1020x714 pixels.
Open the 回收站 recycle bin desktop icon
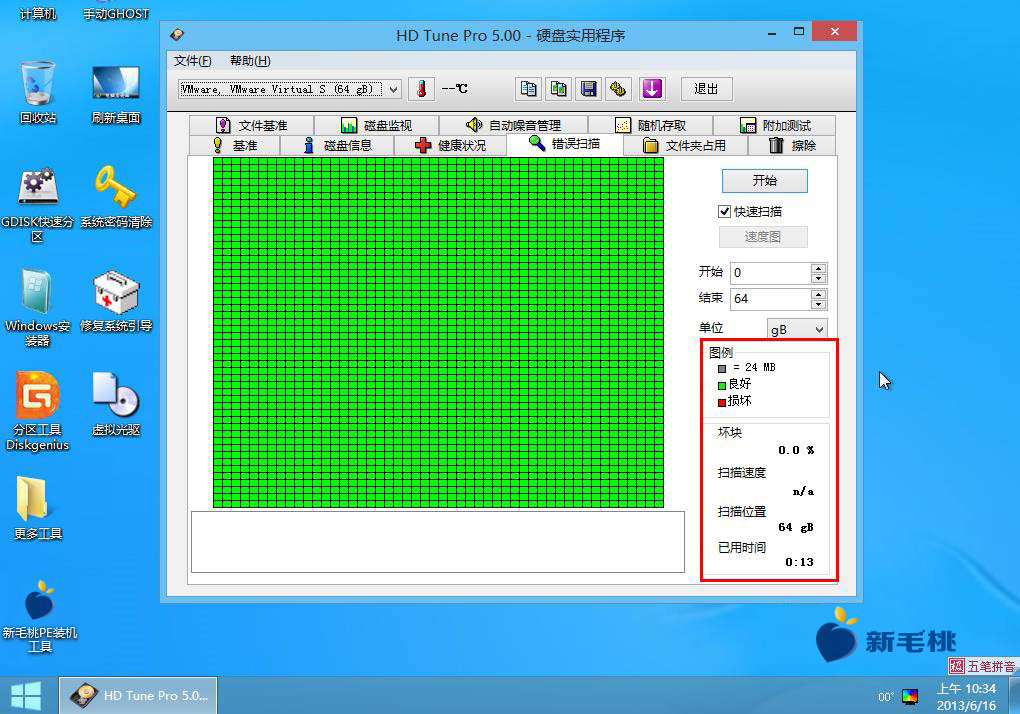pyautogui.click(x=38, y=92)
